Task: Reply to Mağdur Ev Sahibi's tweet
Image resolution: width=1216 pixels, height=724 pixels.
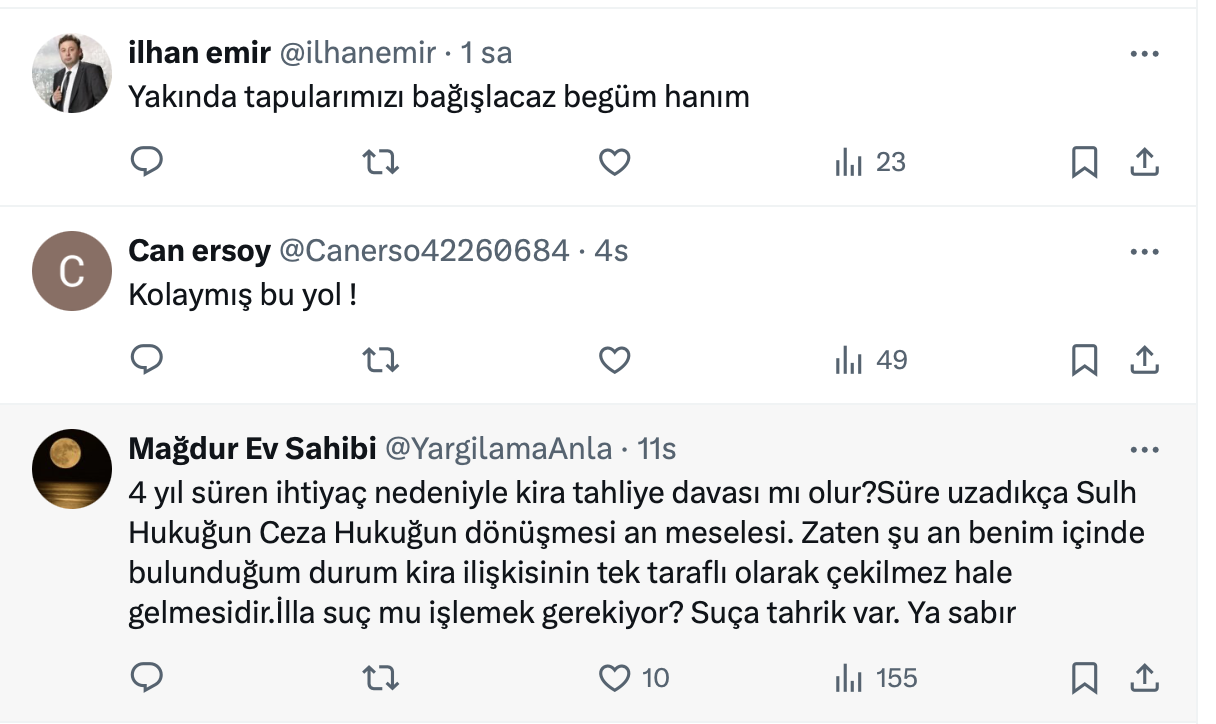Action: click(x=147, y=678)
